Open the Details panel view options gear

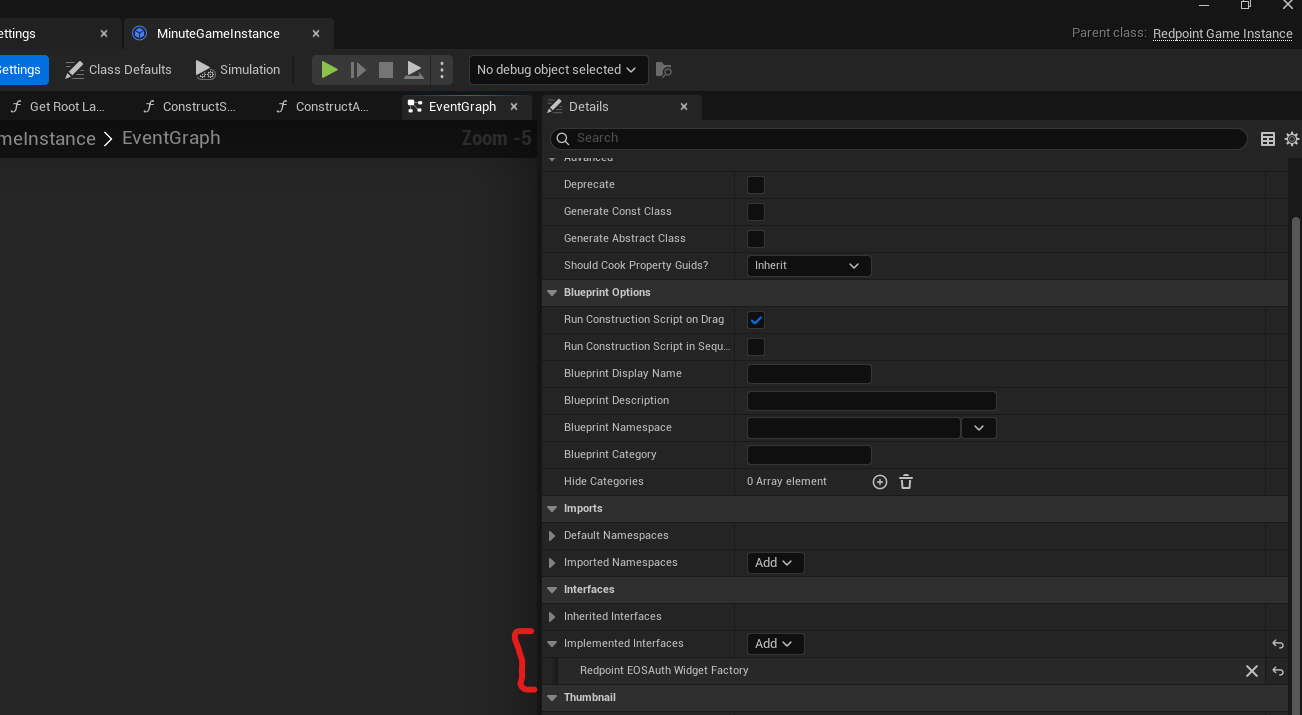pyautogui.click(x=1291, y=139)
